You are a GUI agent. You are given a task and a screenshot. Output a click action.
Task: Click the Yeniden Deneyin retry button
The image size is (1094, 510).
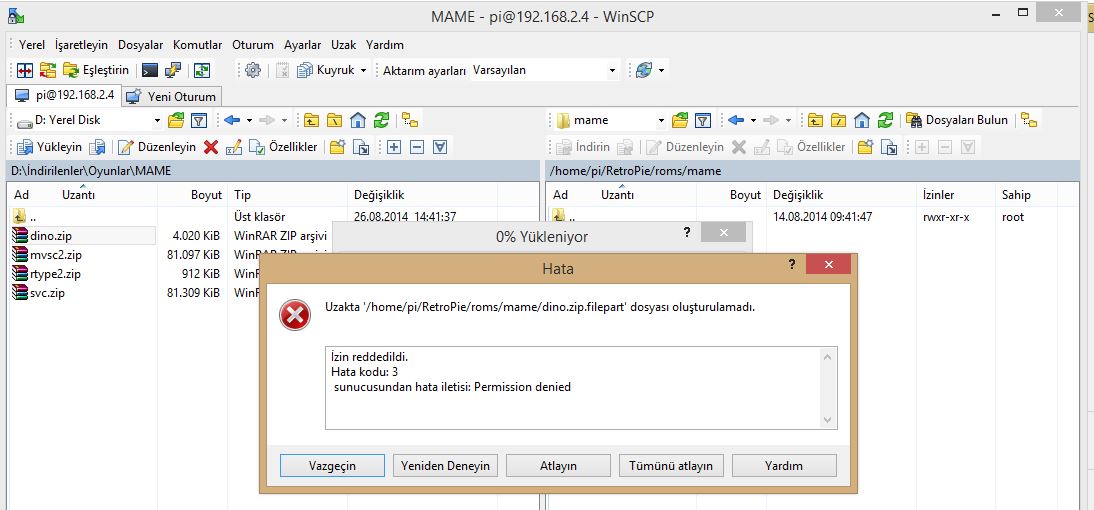(445, 465)
